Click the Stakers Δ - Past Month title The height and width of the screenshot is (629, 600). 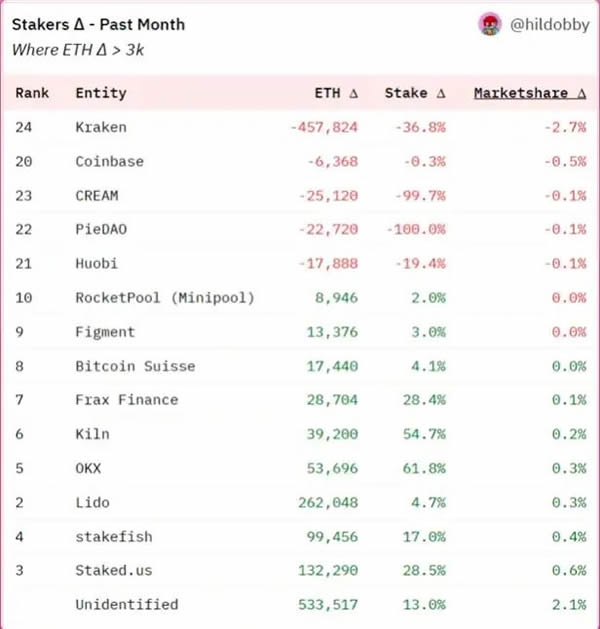(98, 25)
